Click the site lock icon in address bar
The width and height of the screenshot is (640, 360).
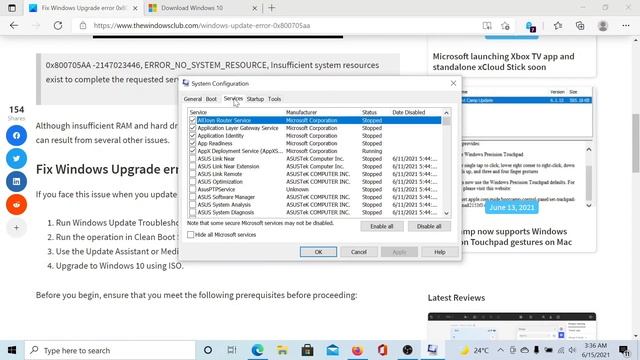(x=83, y=25)
